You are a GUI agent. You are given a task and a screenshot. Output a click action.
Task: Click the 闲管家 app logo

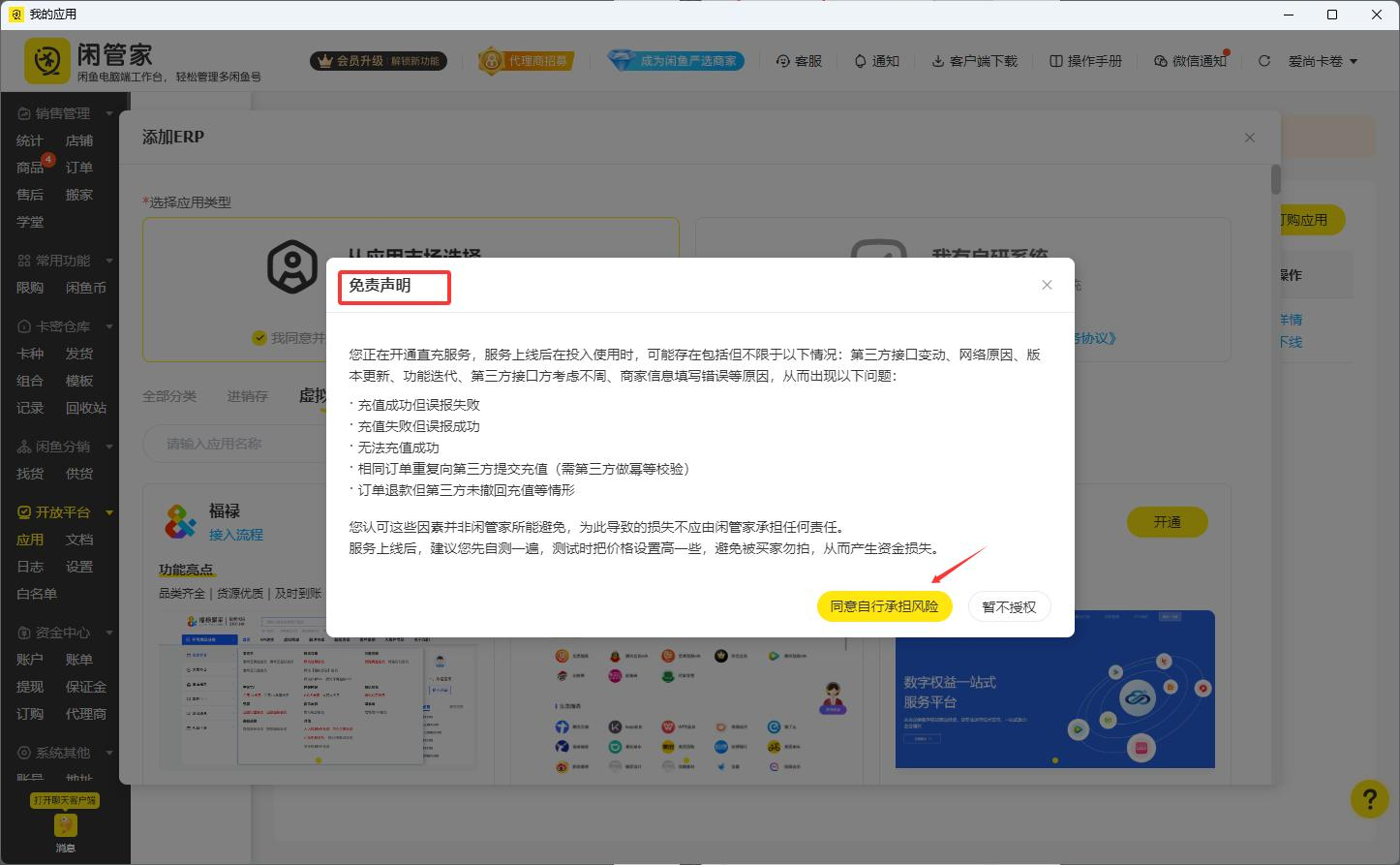46,60
